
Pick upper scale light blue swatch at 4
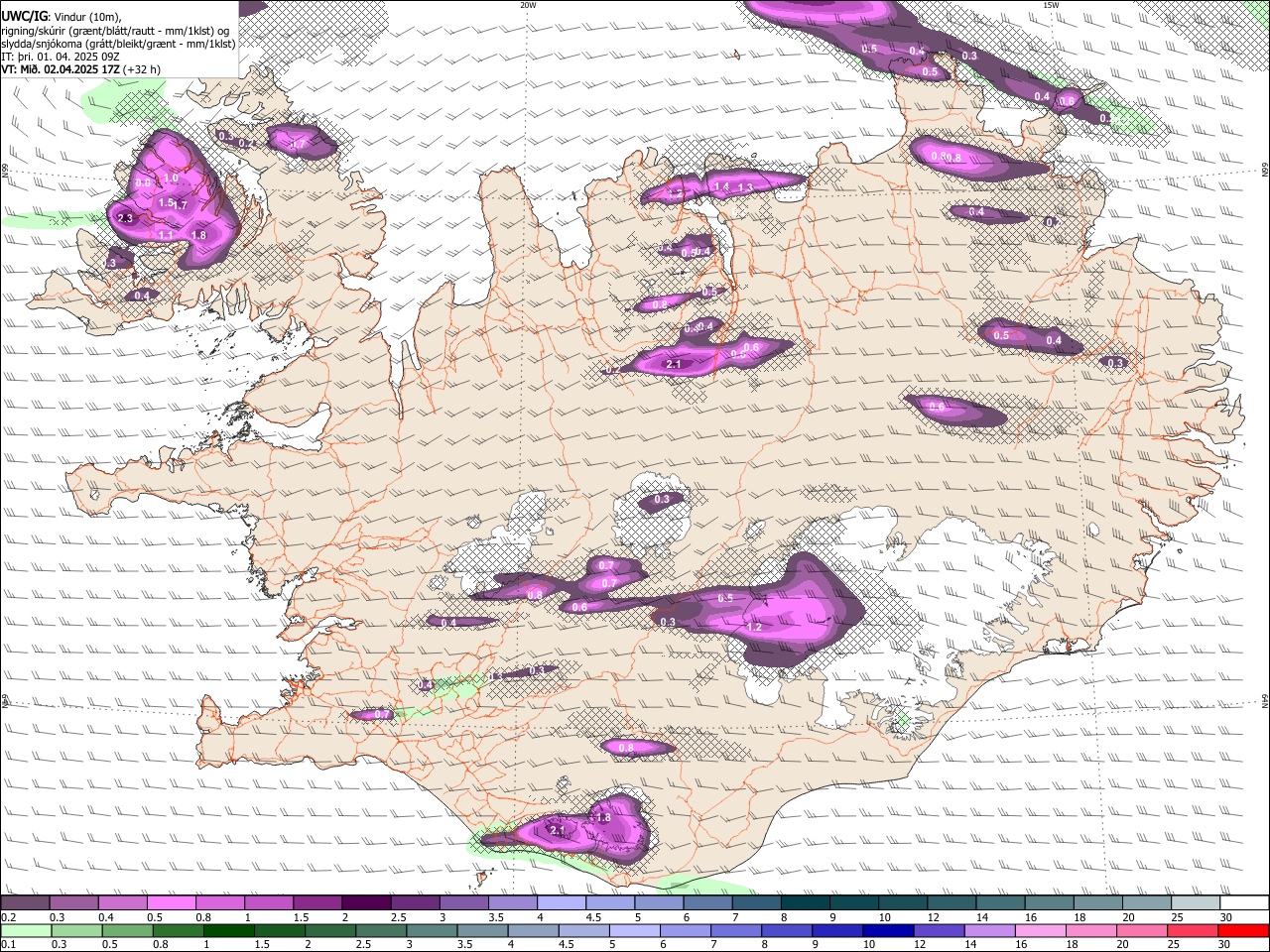[562, 902]
